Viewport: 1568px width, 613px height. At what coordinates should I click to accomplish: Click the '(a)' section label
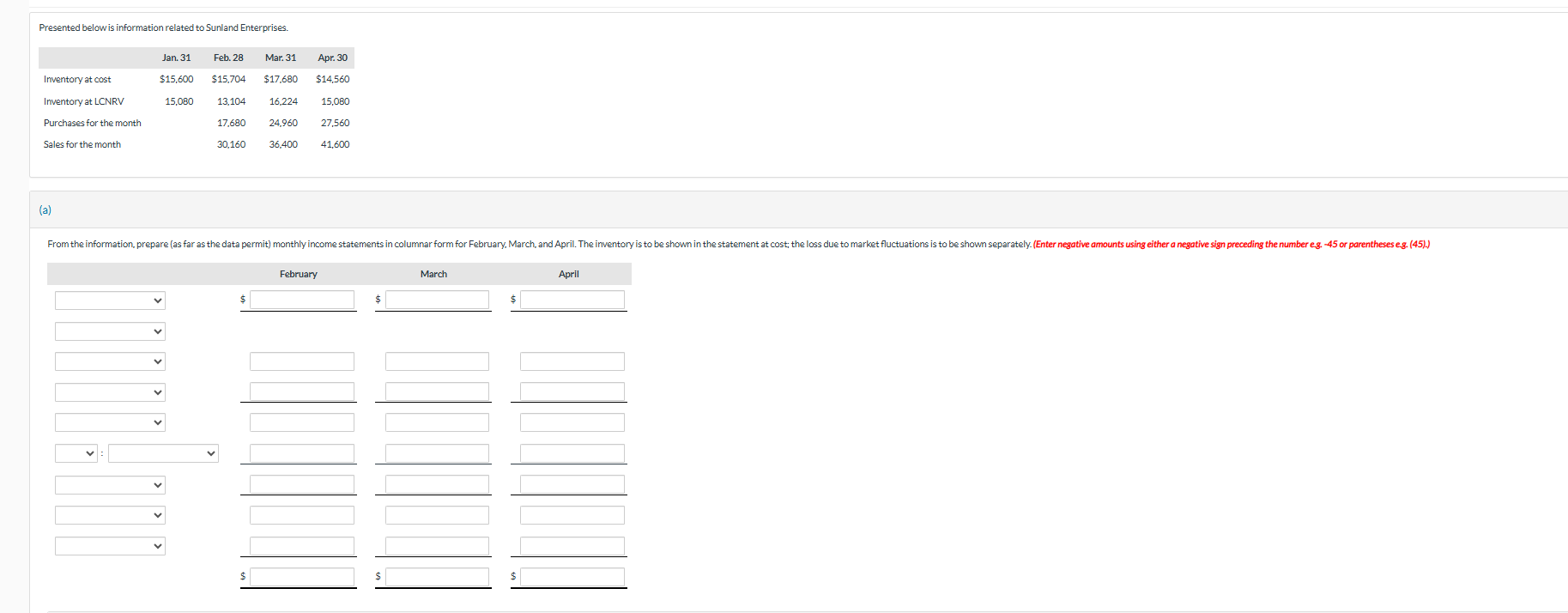pos(45,209)
